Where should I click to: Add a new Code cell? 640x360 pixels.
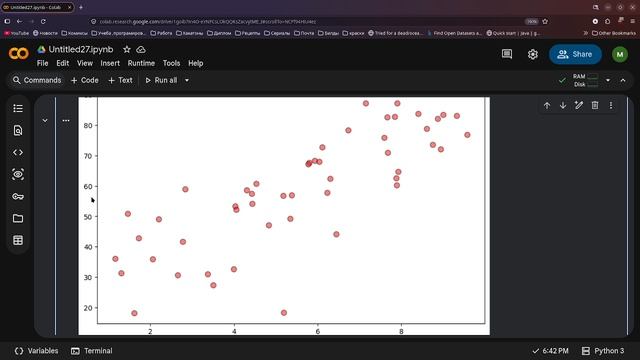84,80
